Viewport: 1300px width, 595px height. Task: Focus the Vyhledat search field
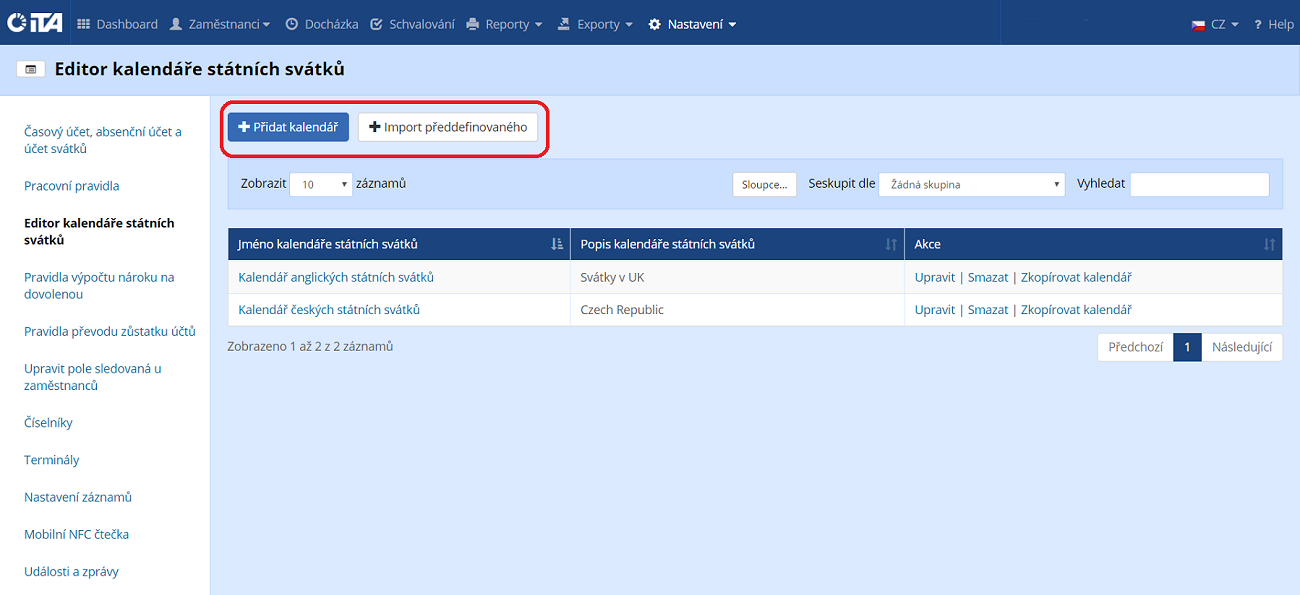click(x=1199, y=184)
